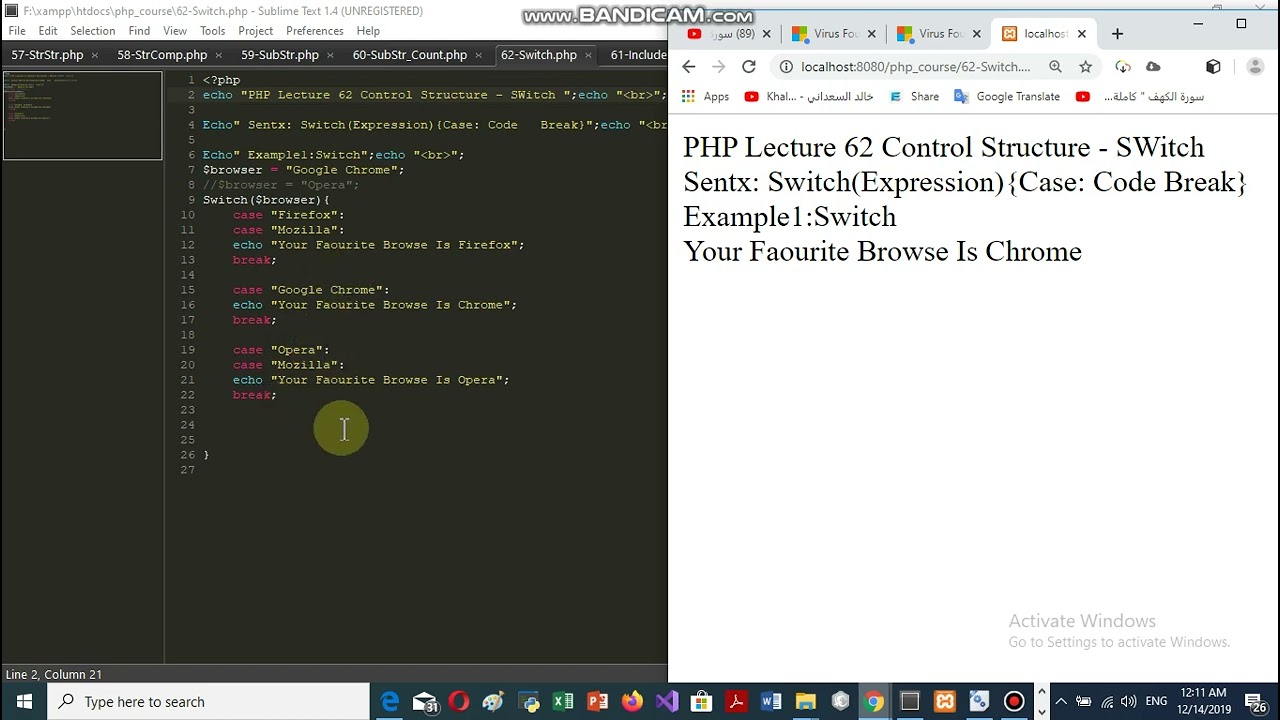Viewport: 1280px width, 720px height.
Task: Open Word from the taskbar
Action: [771, 702]
